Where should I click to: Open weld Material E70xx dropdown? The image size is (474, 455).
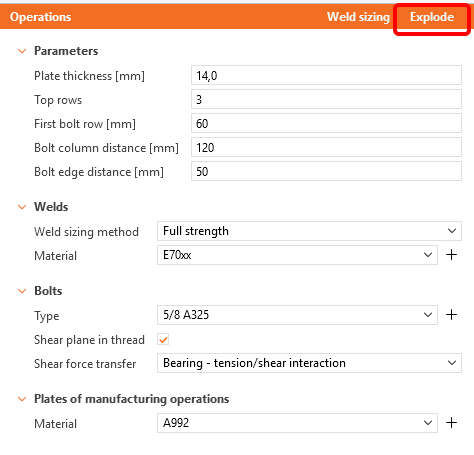(297, 255)
